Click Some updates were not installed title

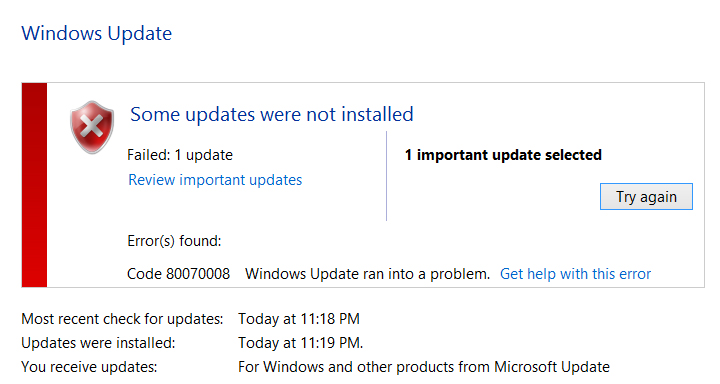[x=272, y=114]
